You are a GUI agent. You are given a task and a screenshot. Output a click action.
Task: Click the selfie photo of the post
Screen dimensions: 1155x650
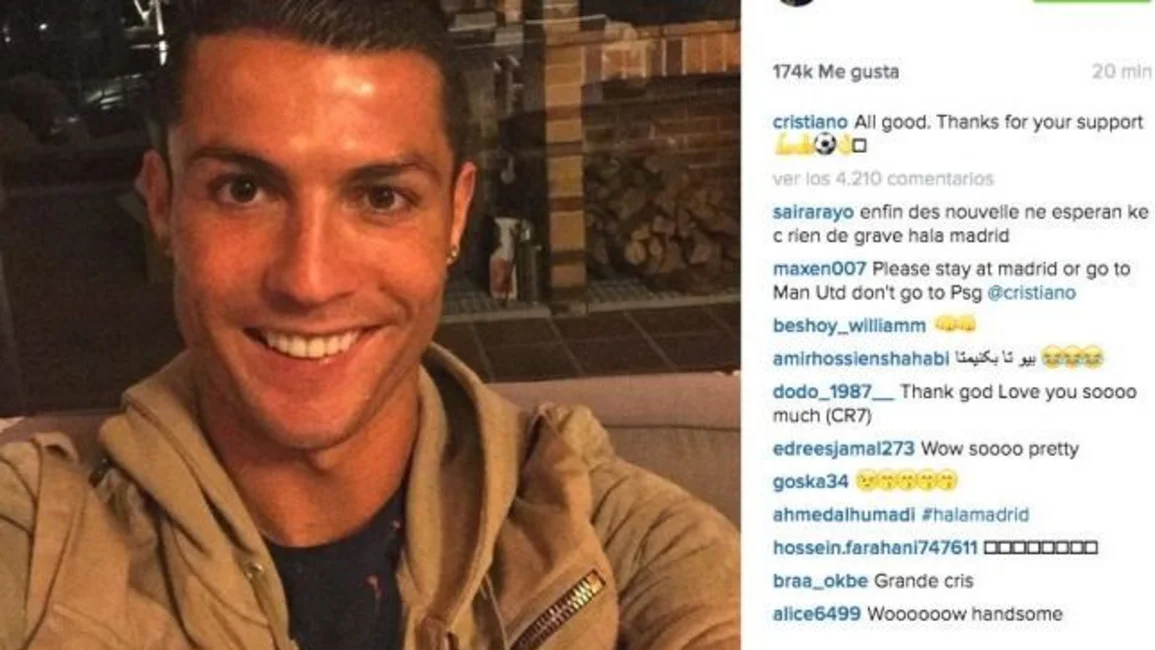pyautogui.click(x=370, y=325)
